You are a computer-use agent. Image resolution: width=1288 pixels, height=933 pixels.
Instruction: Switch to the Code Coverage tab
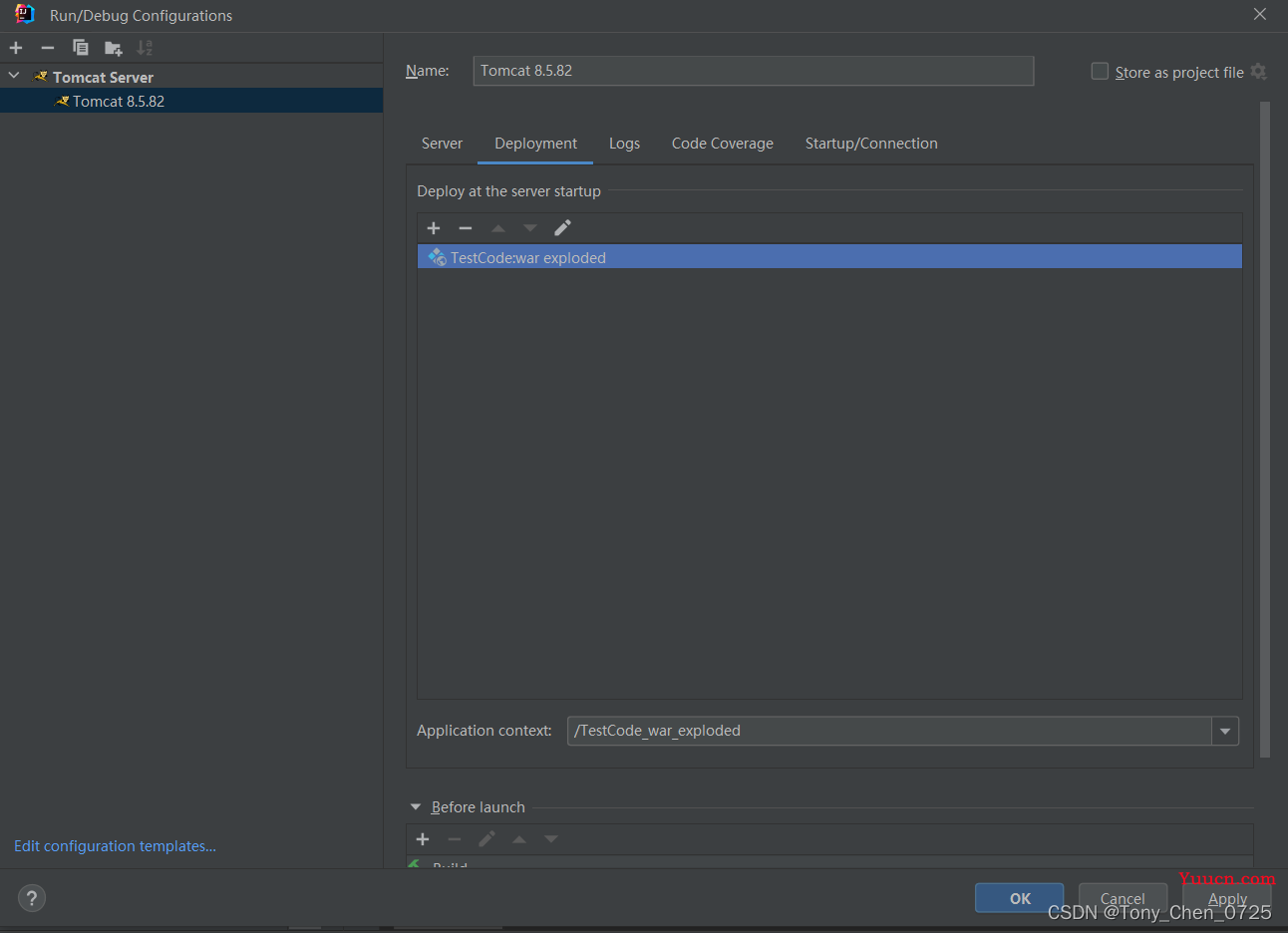pos(722,144)
